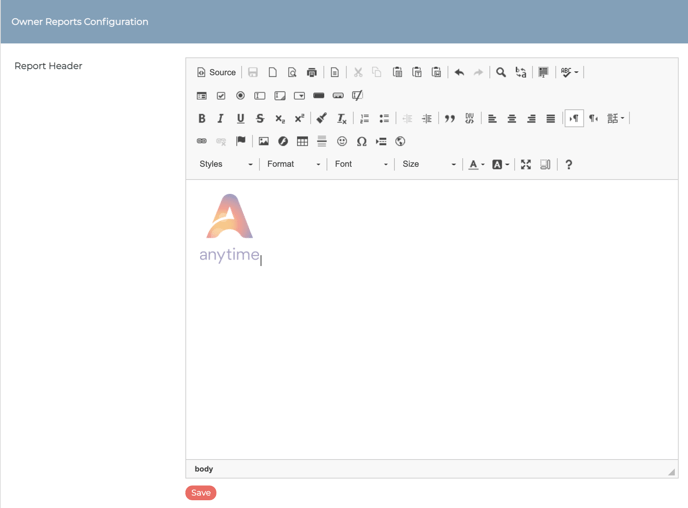This screenshot has width=688, height=508.
Task: Click the New Page icon
Action: pos(272,72)
